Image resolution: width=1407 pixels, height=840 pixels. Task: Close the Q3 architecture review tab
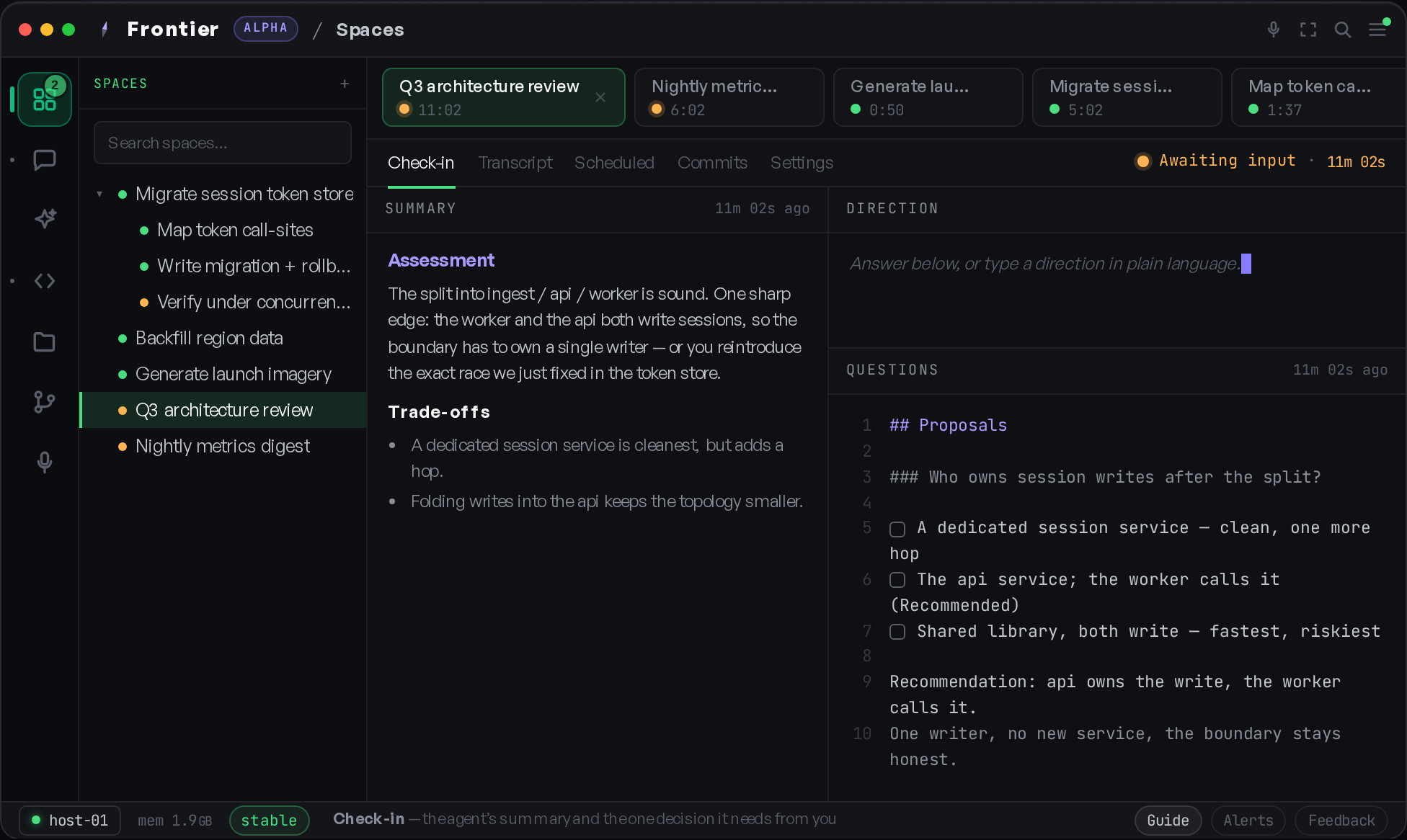click(600, 97)
